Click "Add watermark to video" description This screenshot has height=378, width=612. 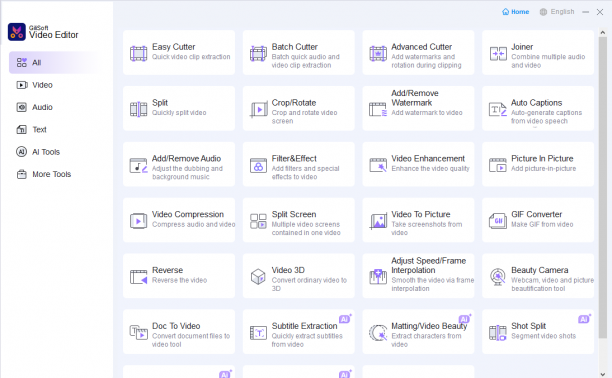pyautogui.click(x=427, y=113)
